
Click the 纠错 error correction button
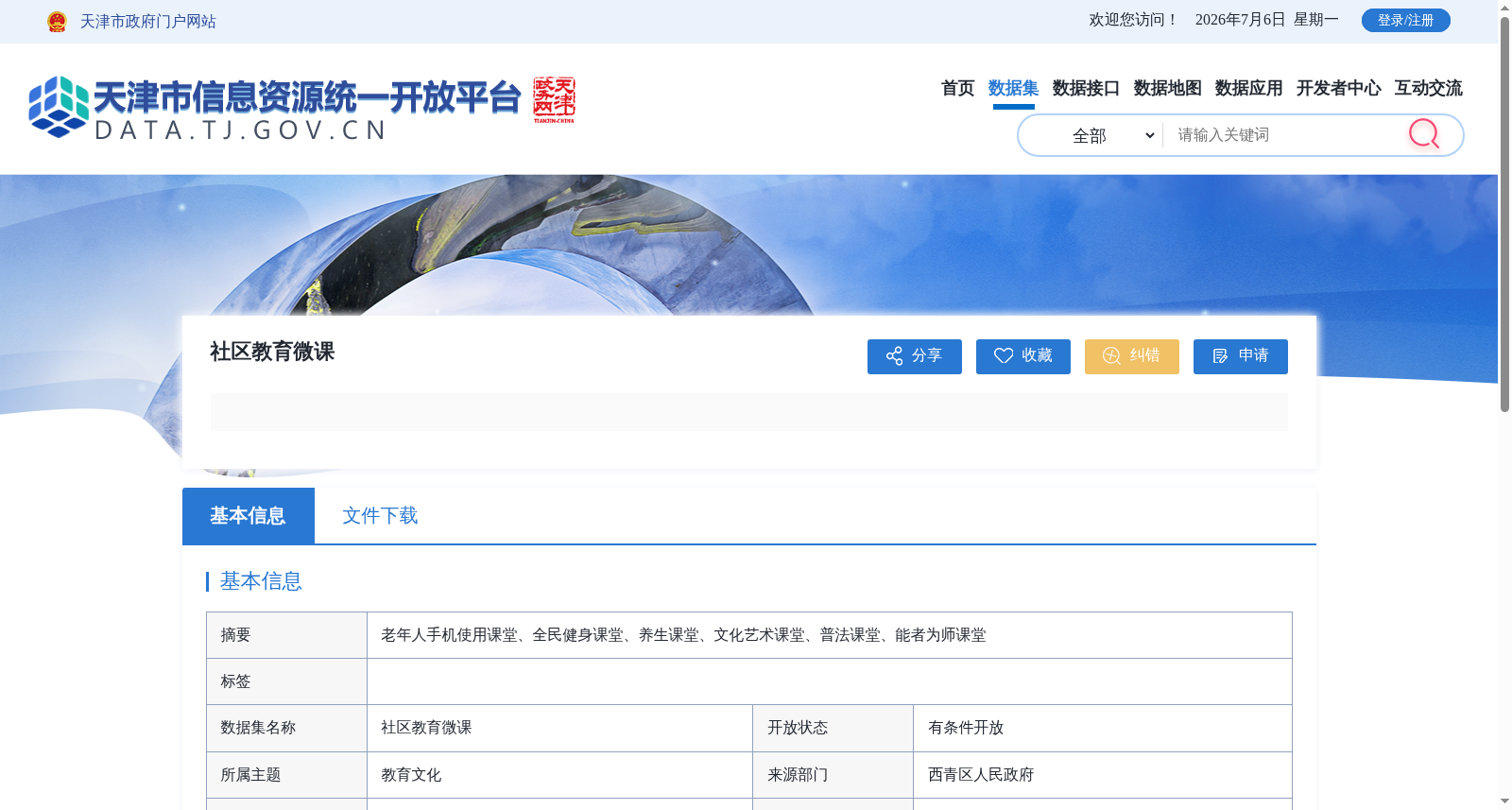(x=1131, y=356)
